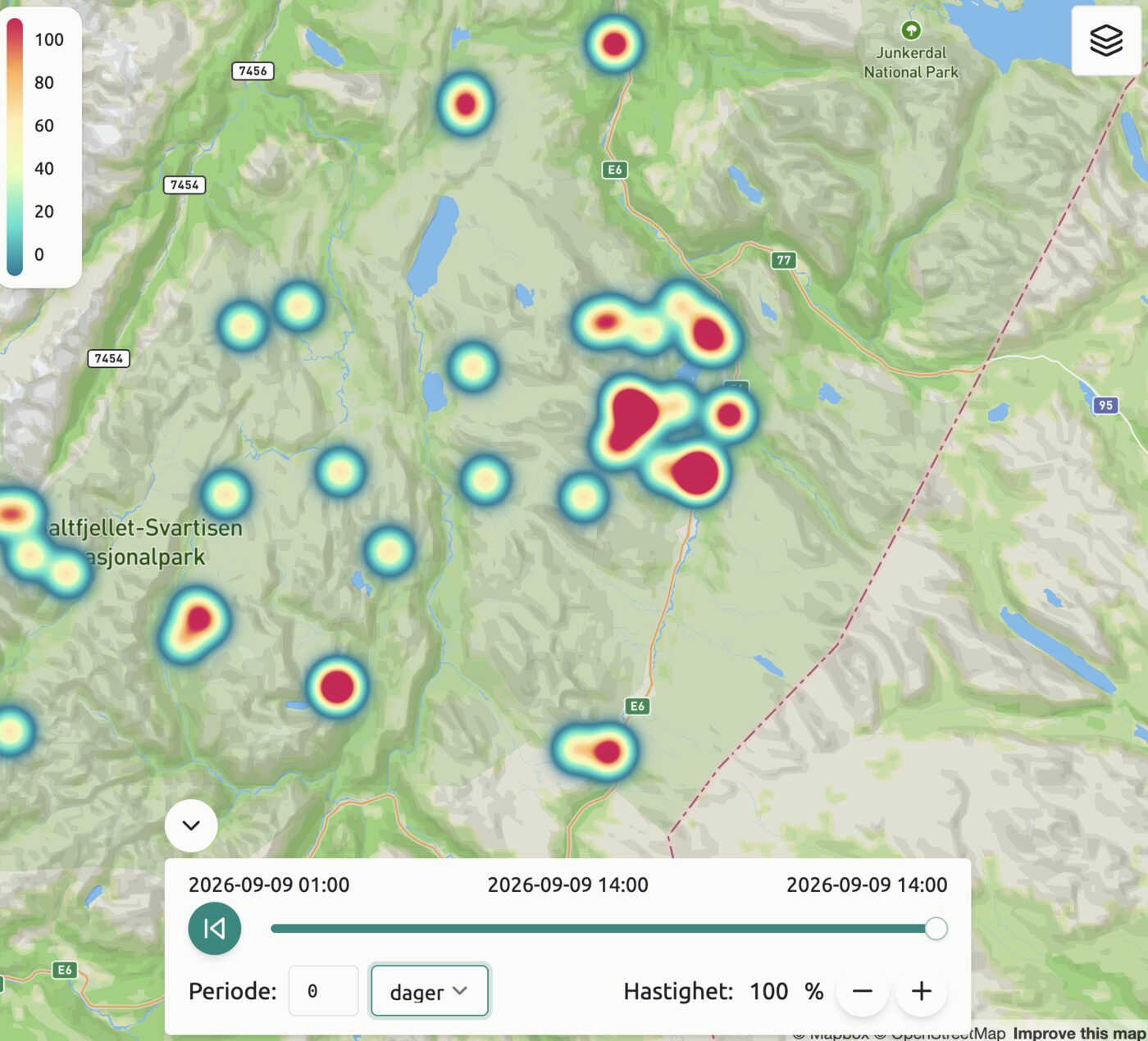Click road shield 77

coord(784,261)
